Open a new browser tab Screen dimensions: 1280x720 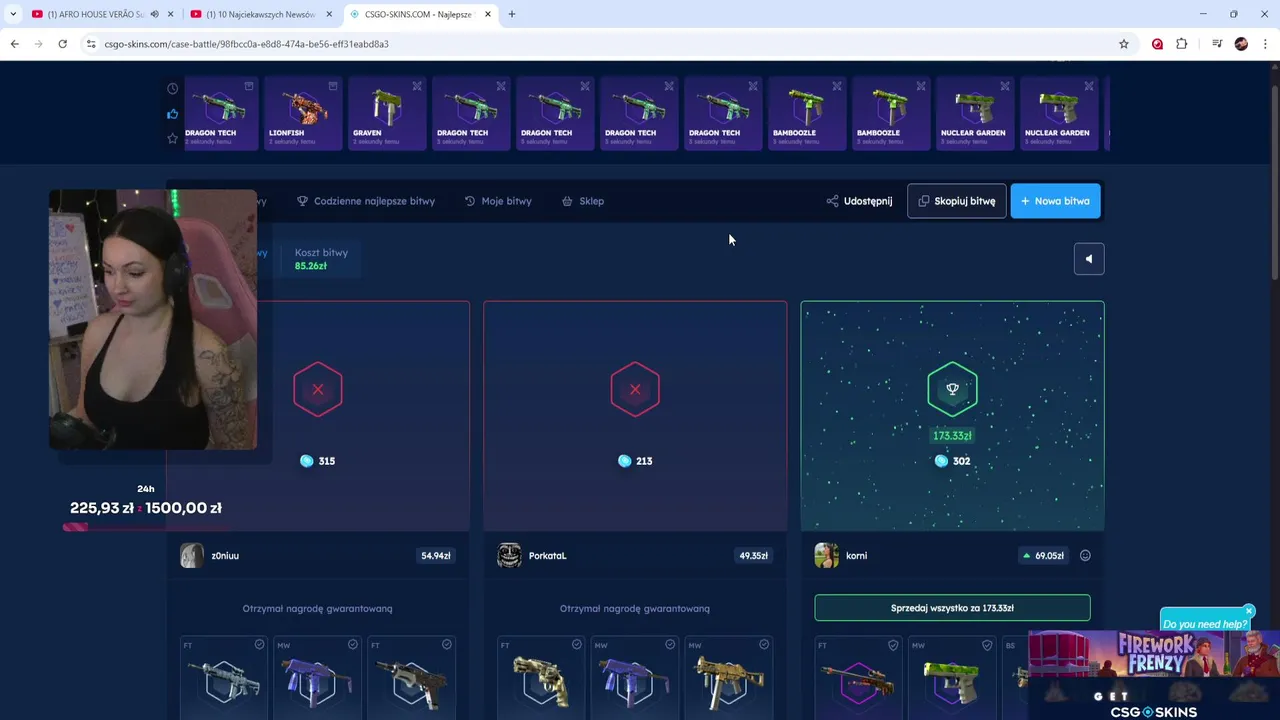point(512,14)
